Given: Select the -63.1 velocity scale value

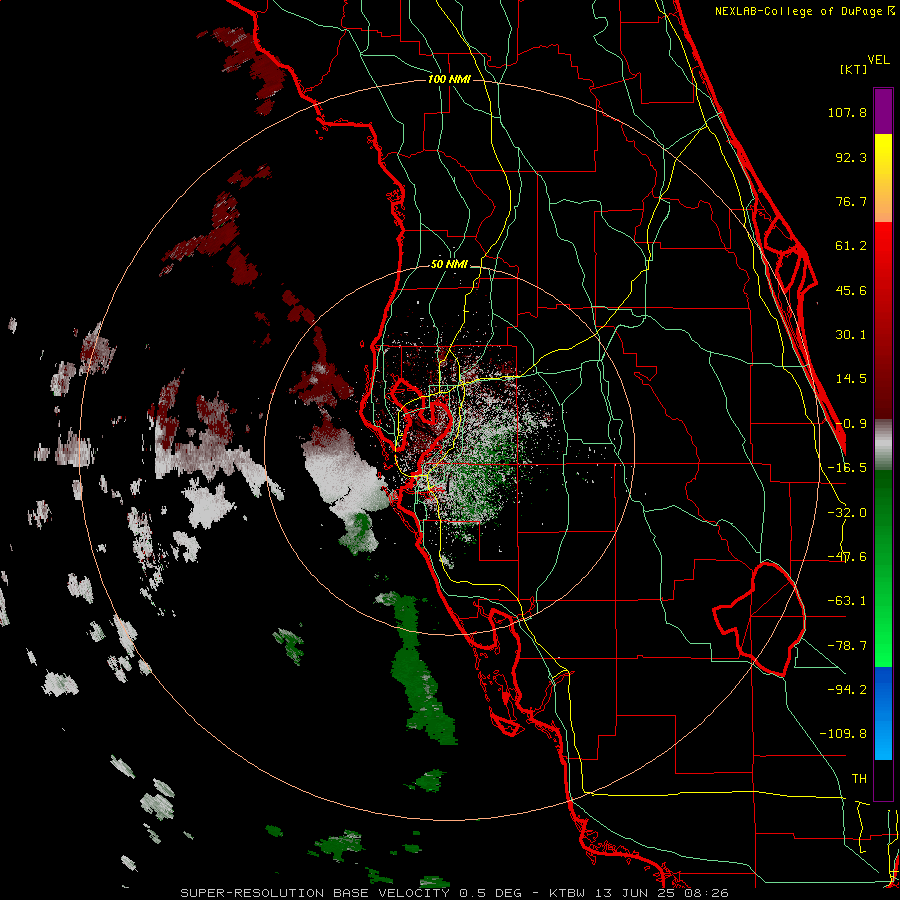Looking at the screenshot, I should click(x=847, y=601).
